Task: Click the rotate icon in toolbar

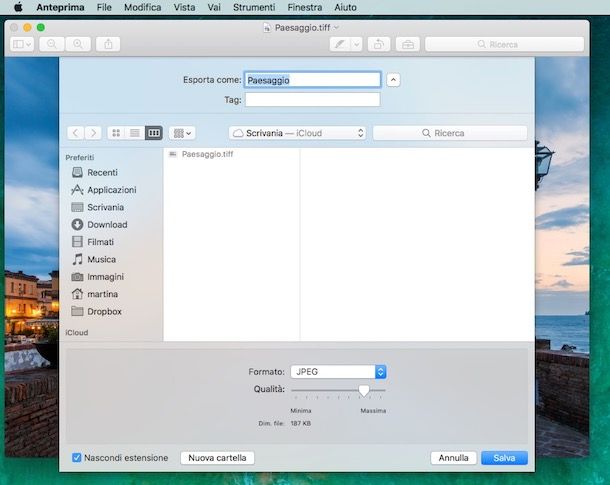Action: click(379, 44)
